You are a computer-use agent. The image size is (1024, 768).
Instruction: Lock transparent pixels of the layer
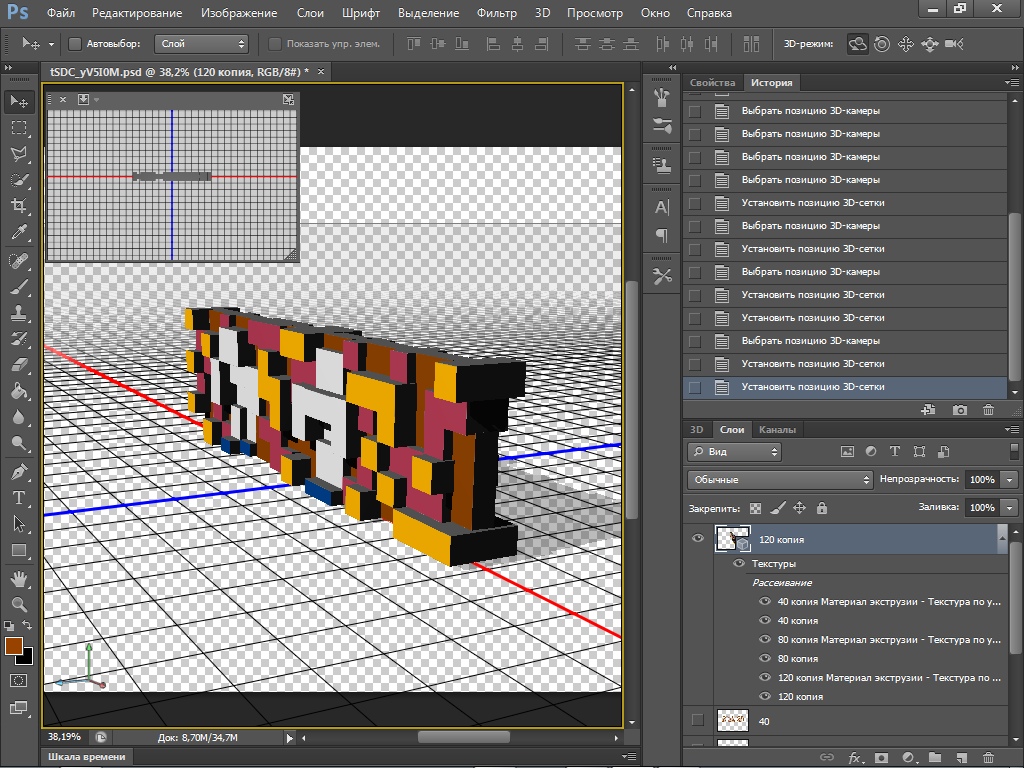[x=755, y=507]
